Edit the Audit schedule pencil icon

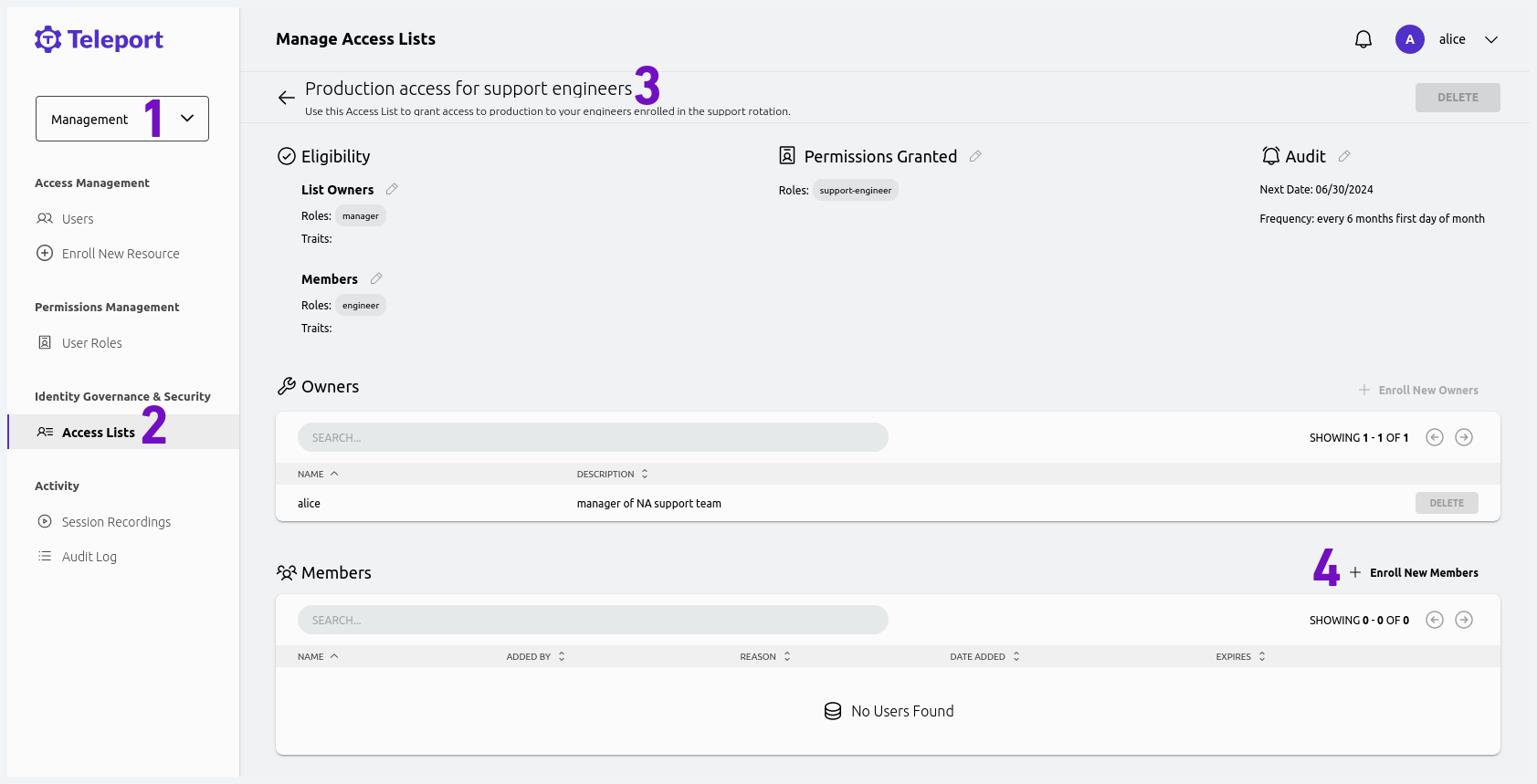point(1344,156)
